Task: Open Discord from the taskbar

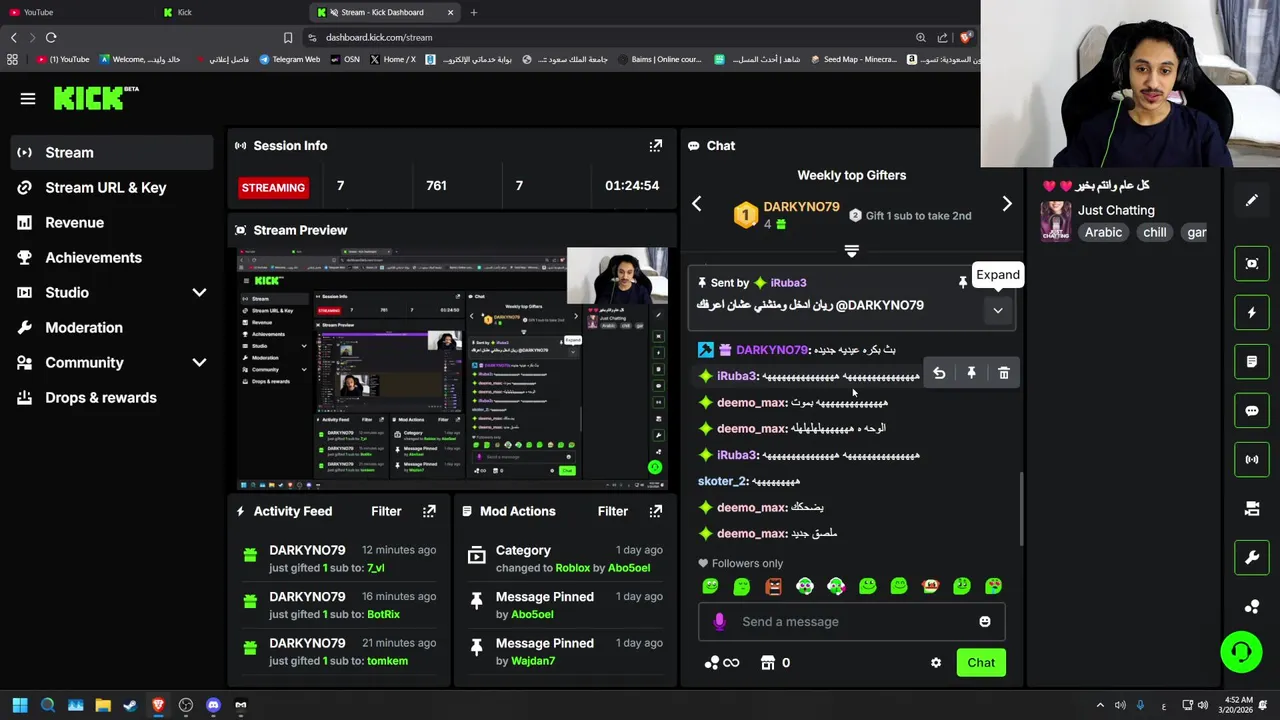Action: pyautogui.click(x=213, y=705)
